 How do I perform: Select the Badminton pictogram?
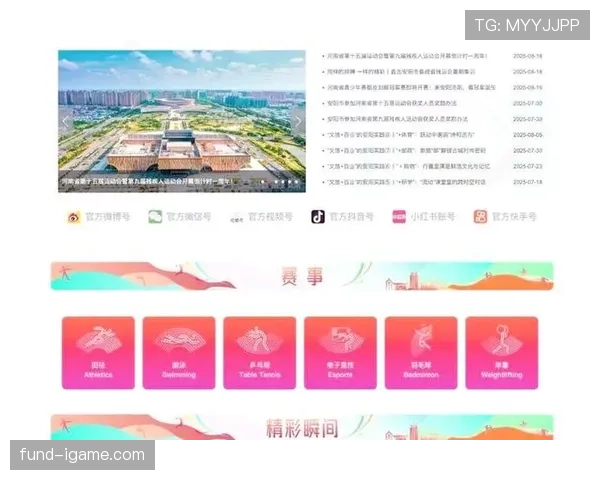(x=421, y=340)
